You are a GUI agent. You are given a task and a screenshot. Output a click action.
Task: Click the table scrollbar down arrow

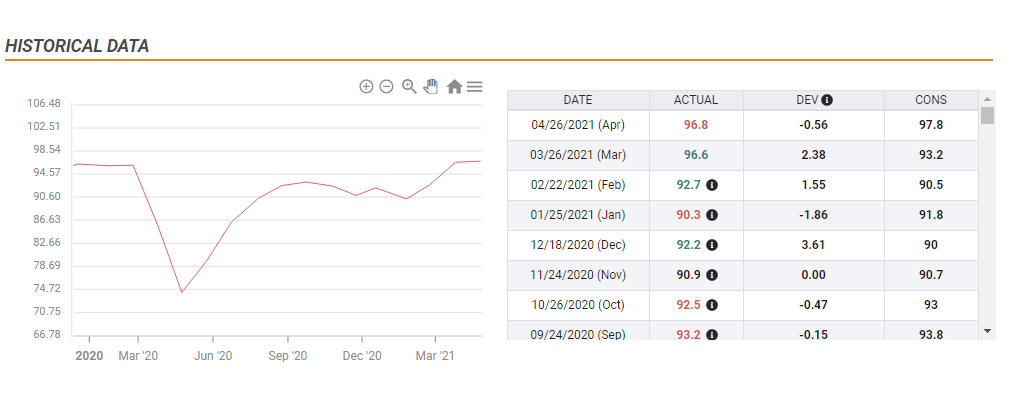point(987,331)
